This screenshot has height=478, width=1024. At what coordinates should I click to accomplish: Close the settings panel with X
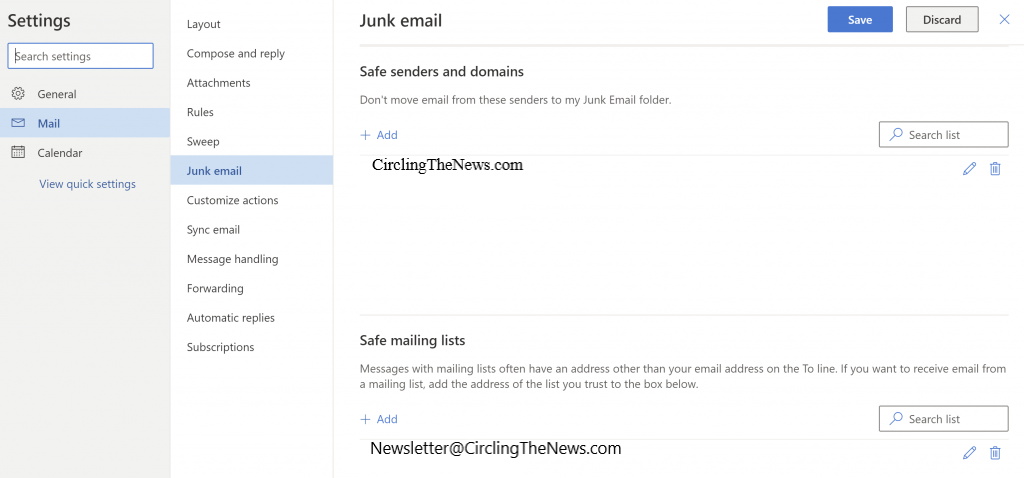pyautogui.click(x=1004, y=20)
